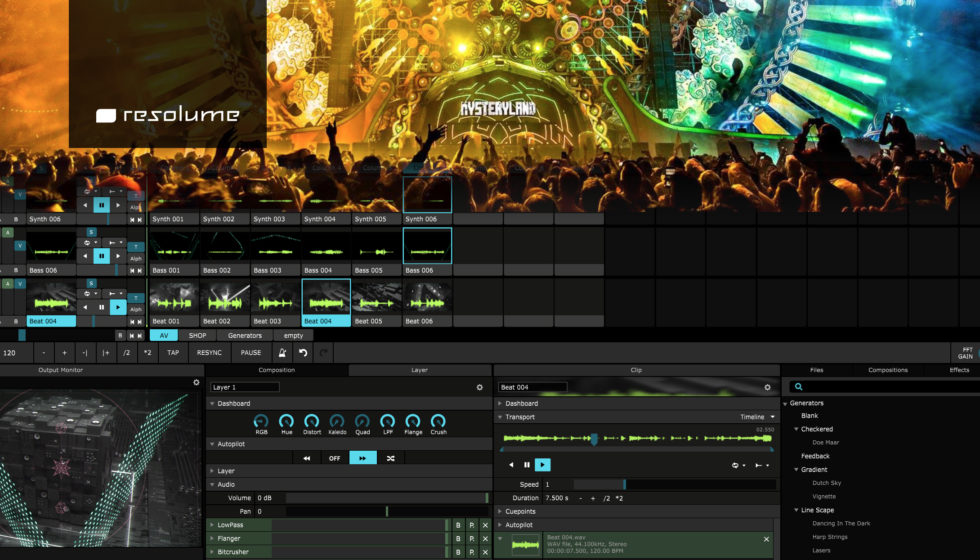
Task: Pause the Synth 006 layer transport
Action: click(x=101, y=204)
